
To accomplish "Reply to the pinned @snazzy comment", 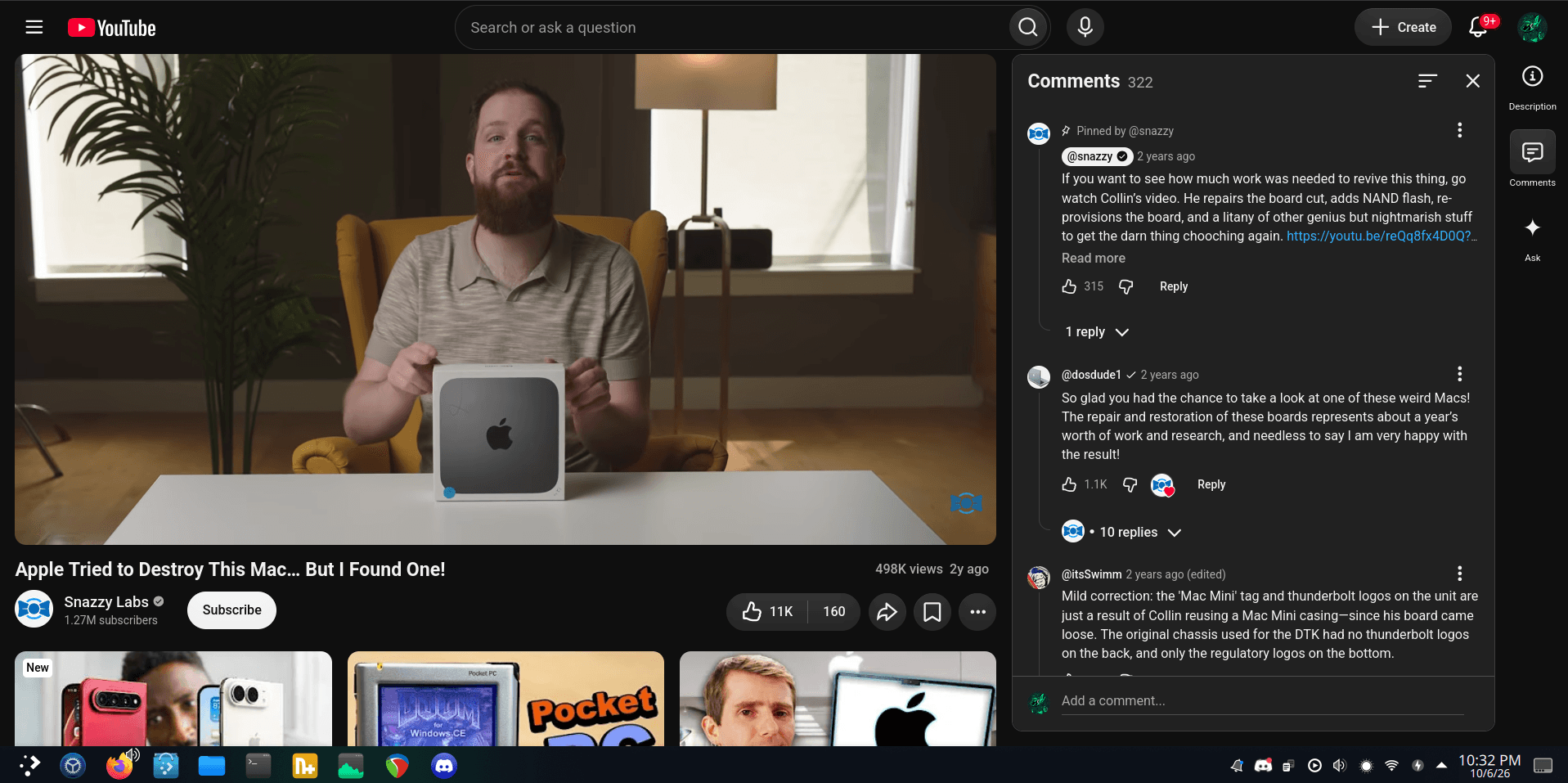I will click(1173, 286).
